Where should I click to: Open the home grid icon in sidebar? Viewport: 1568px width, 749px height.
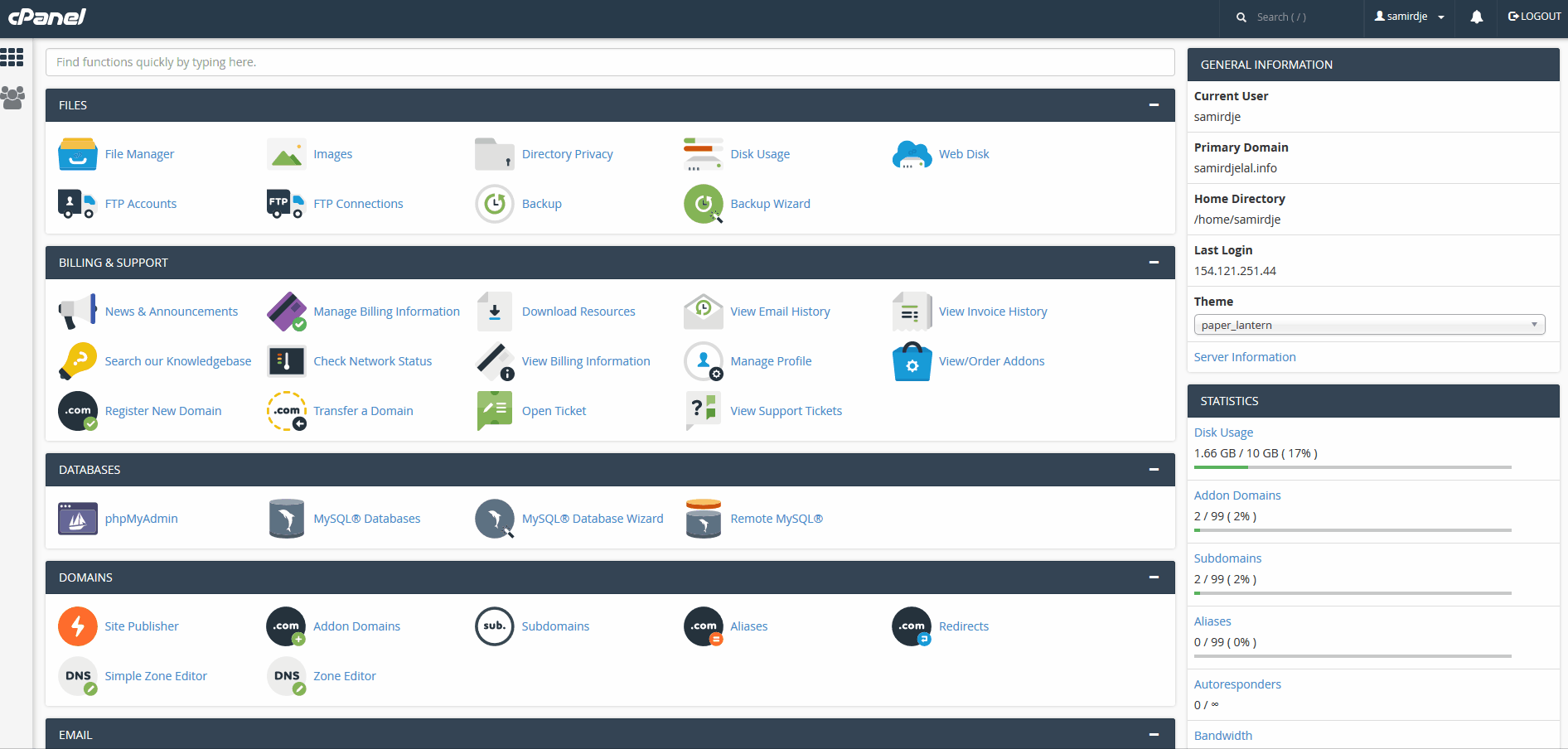coord(12,57)
